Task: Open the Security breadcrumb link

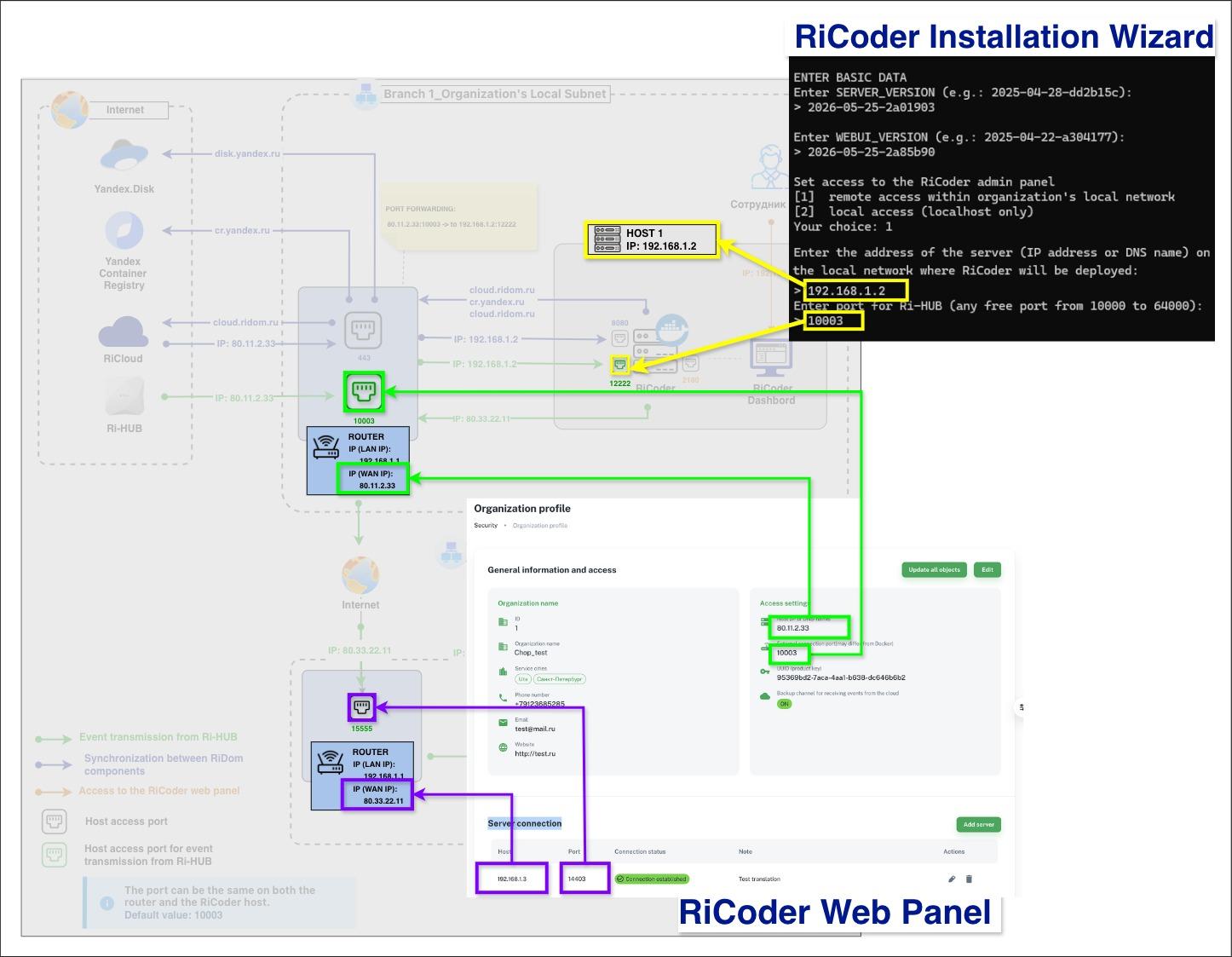Action: 486,526
